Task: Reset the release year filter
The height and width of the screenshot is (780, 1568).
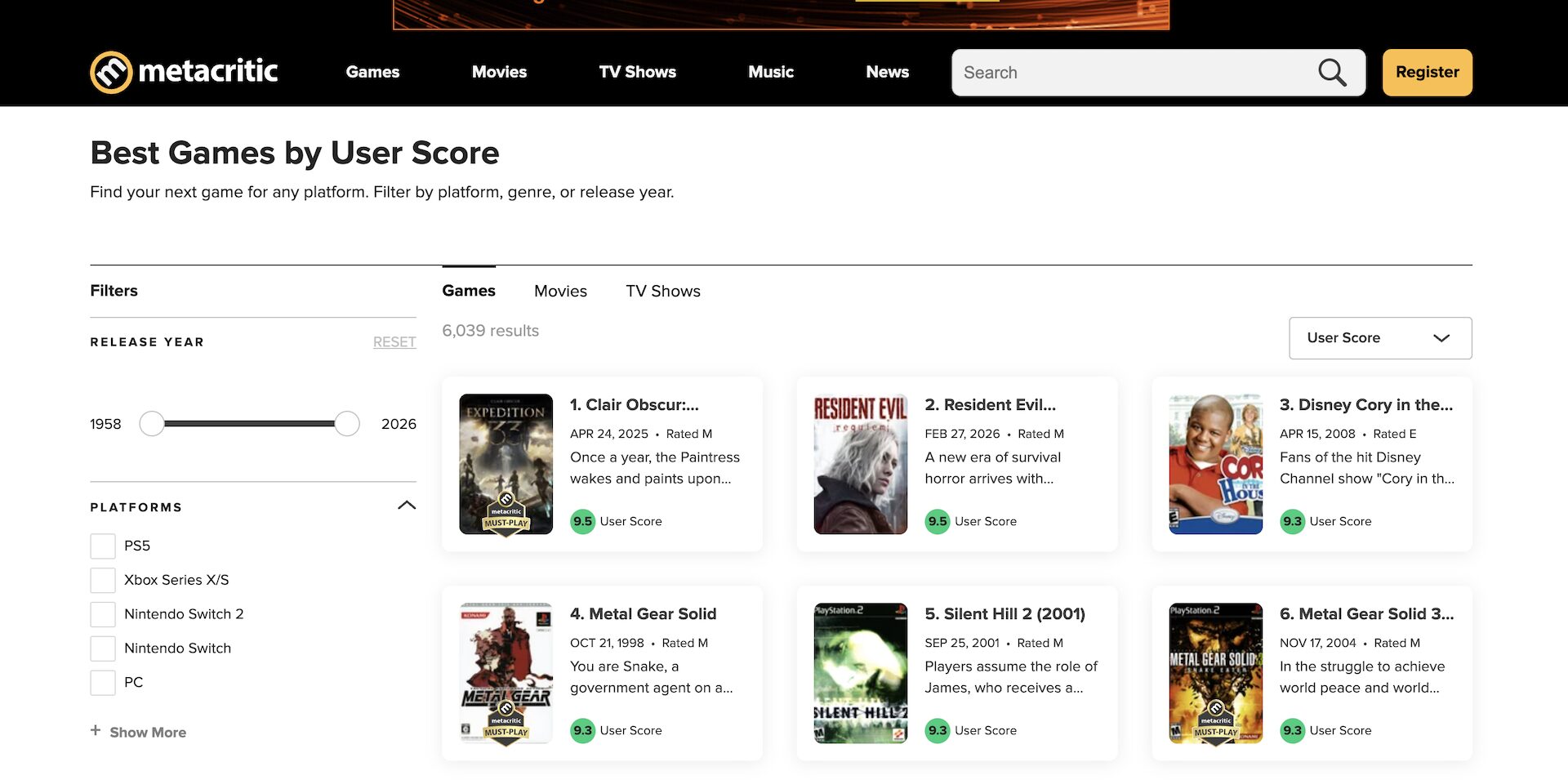Action: pos(394,342)
